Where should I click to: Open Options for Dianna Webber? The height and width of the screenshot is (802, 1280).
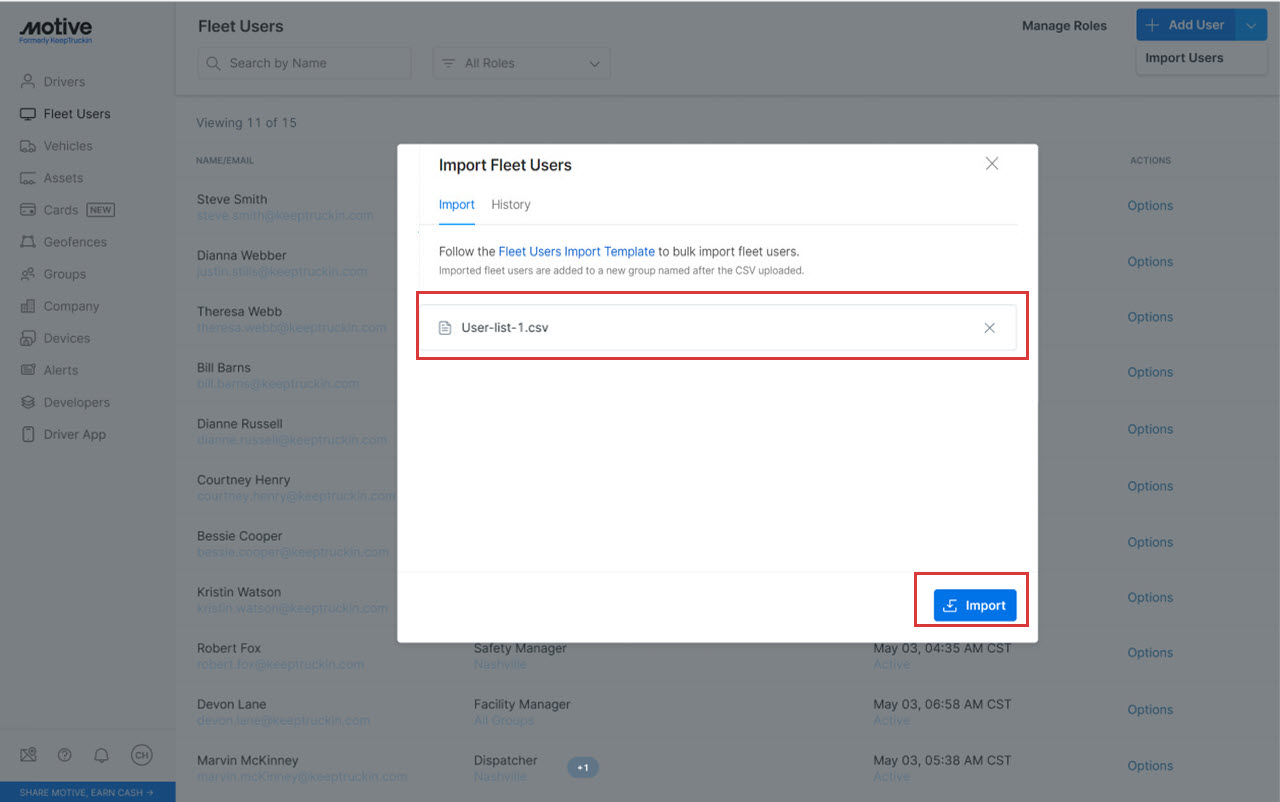pos(1150,262)
